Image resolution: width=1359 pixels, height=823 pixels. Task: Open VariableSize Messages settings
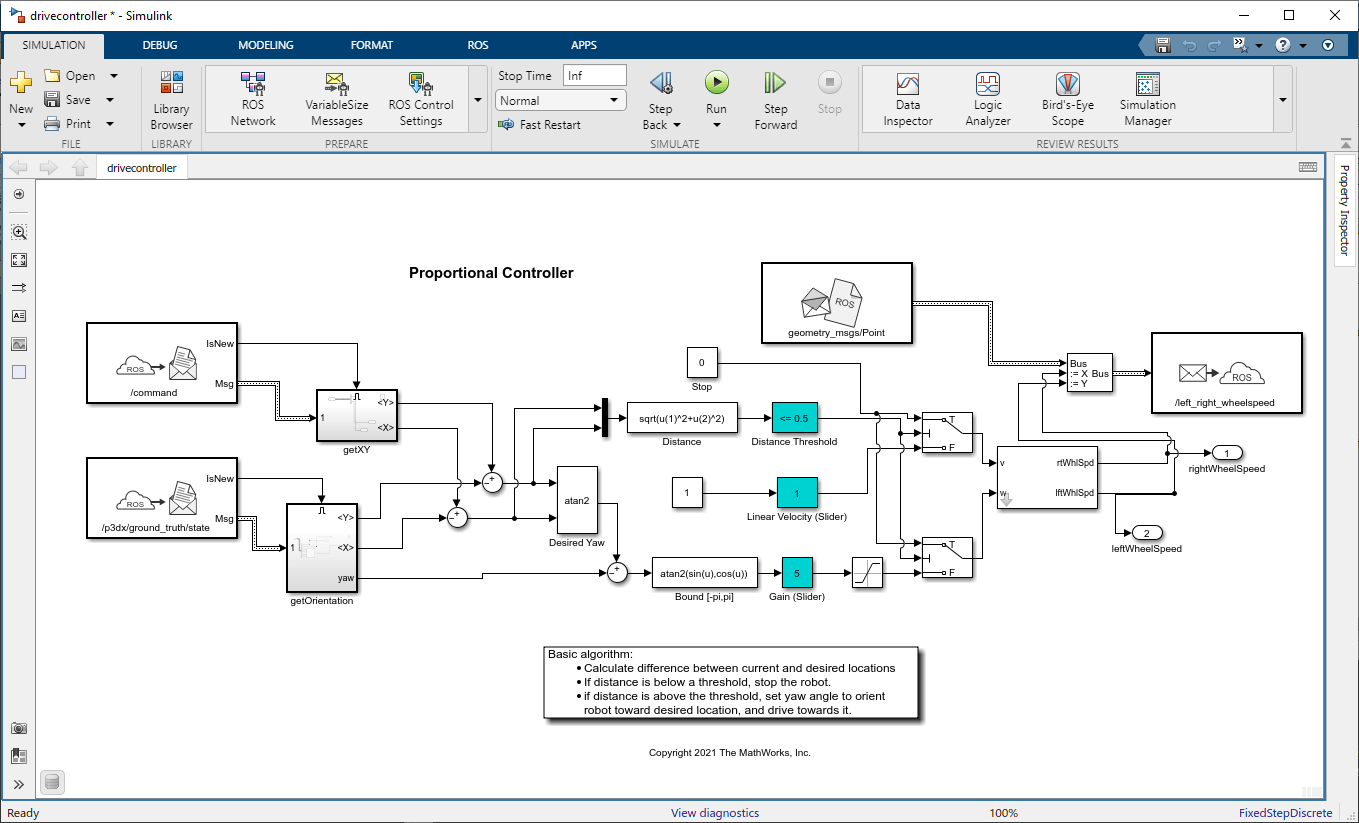pos(336,100)
